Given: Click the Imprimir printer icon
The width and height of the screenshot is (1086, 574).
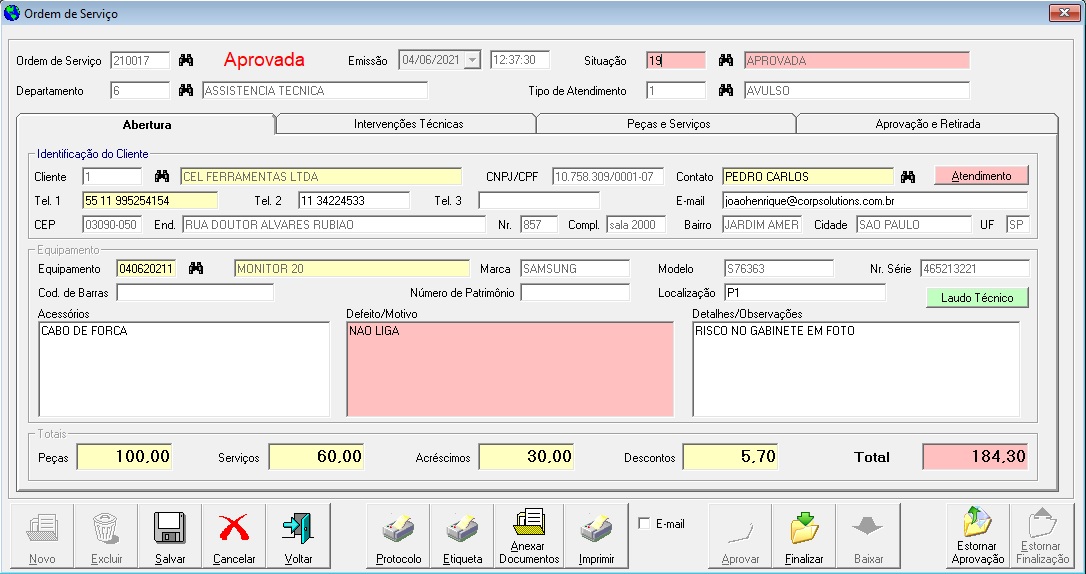Looking at the screenshot, I should pos(596,529).
